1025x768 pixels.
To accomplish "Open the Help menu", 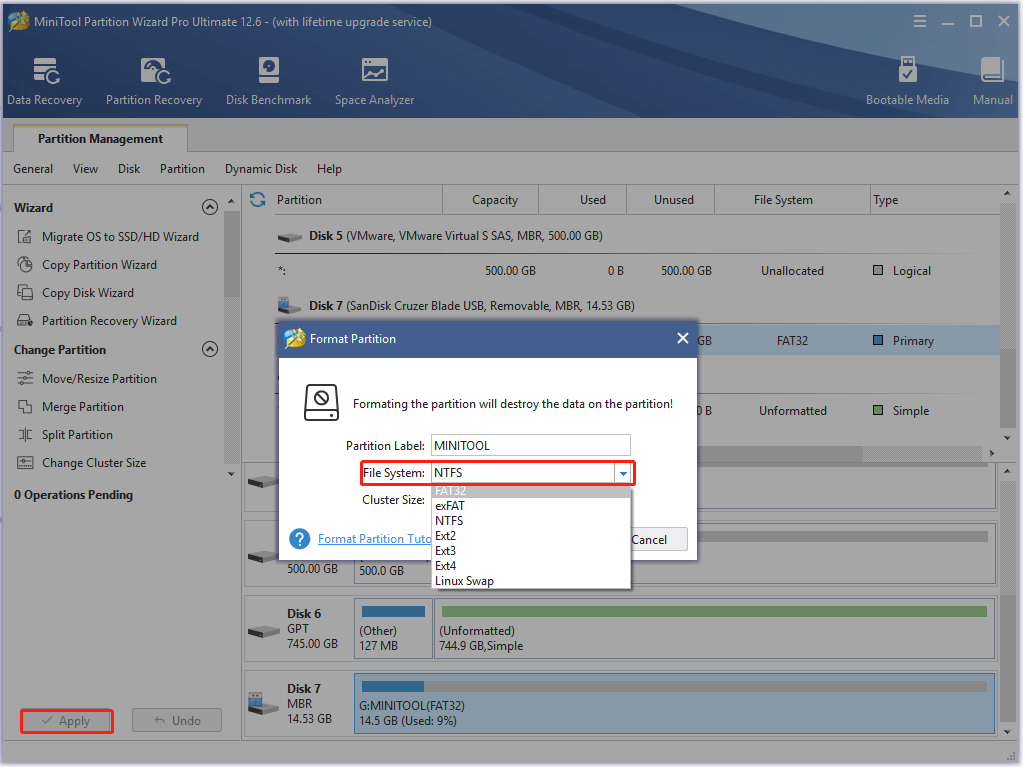I will click(x=329, y=169).
